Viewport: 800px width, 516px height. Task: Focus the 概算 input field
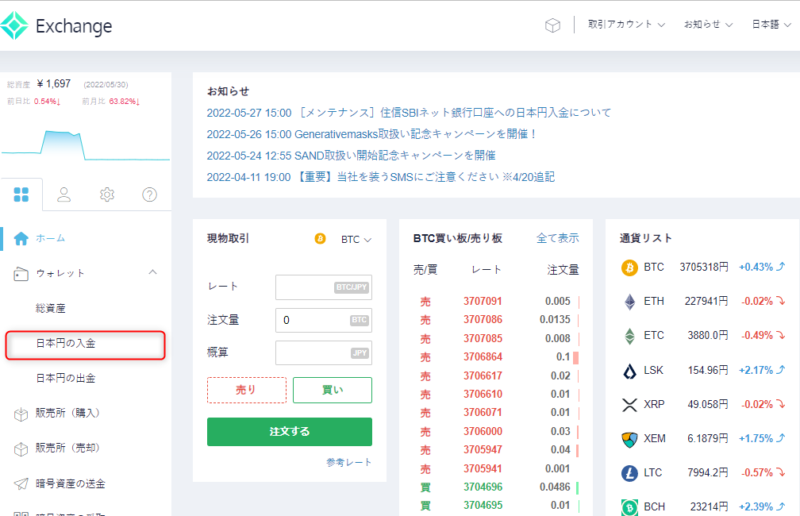click(x=323, y=353)
